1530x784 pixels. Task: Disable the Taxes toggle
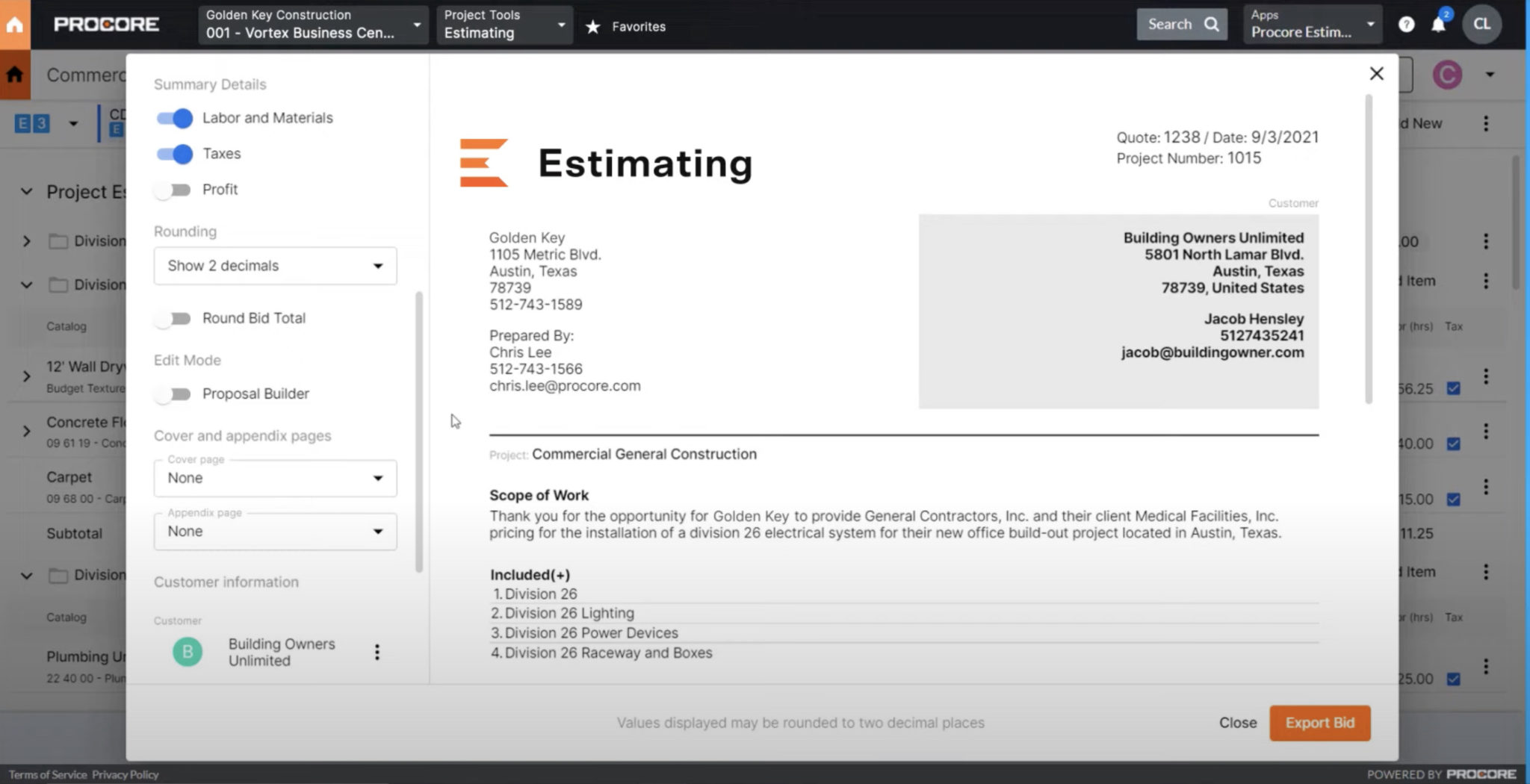click(173, 154)
